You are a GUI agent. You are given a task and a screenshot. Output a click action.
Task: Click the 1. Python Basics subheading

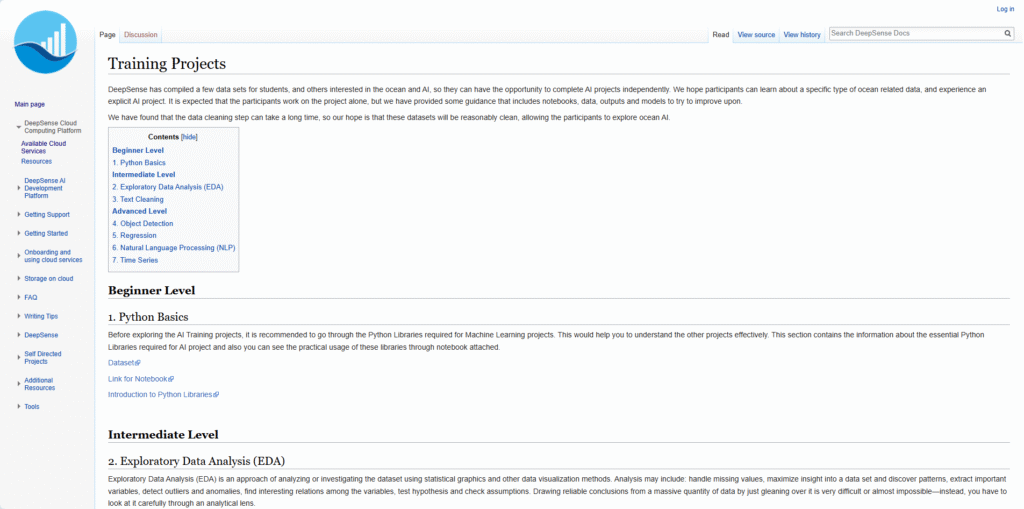click(x=148, y=317)
